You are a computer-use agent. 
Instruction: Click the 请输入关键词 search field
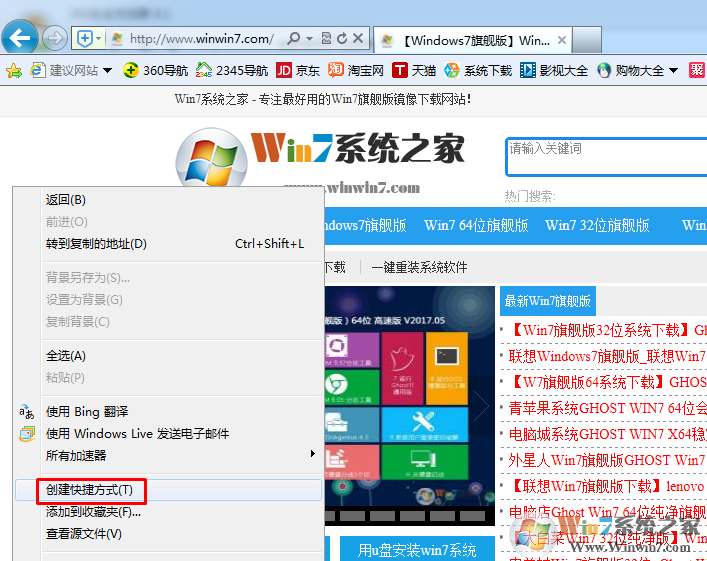click(x=606, y=156)
